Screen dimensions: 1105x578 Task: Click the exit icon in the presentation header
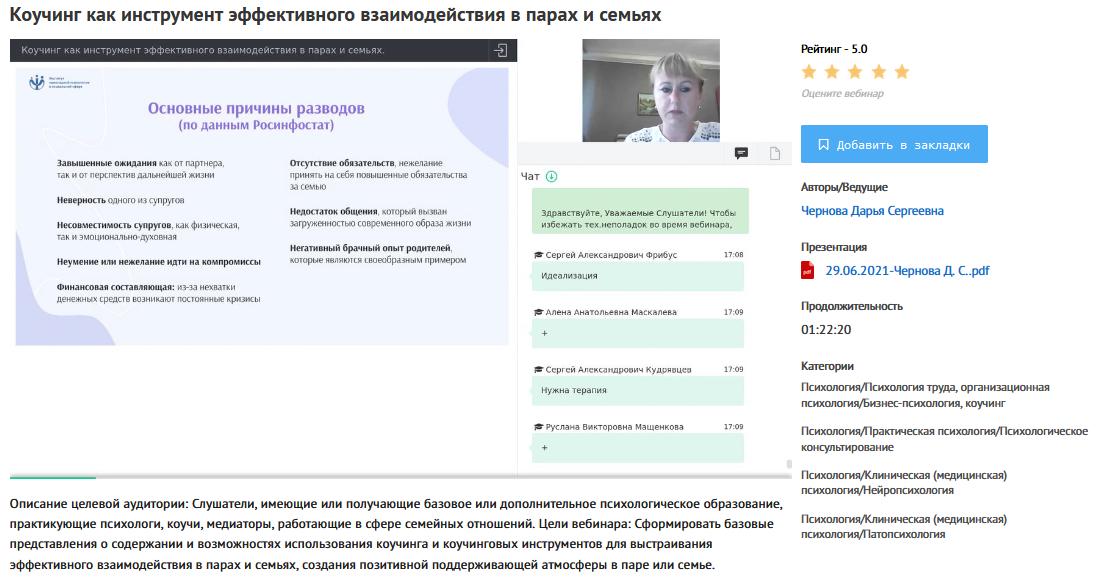click(x=499, y=50)
